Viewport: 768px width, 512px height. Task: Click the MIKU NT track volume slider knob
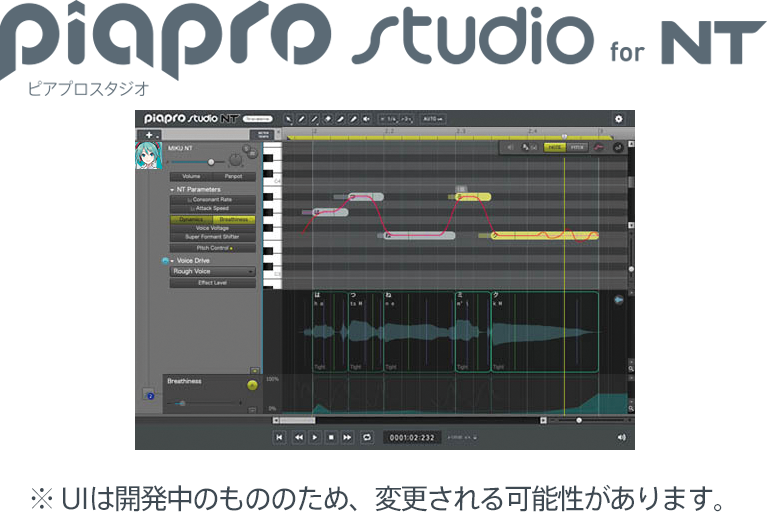click(x=211, y=162)
